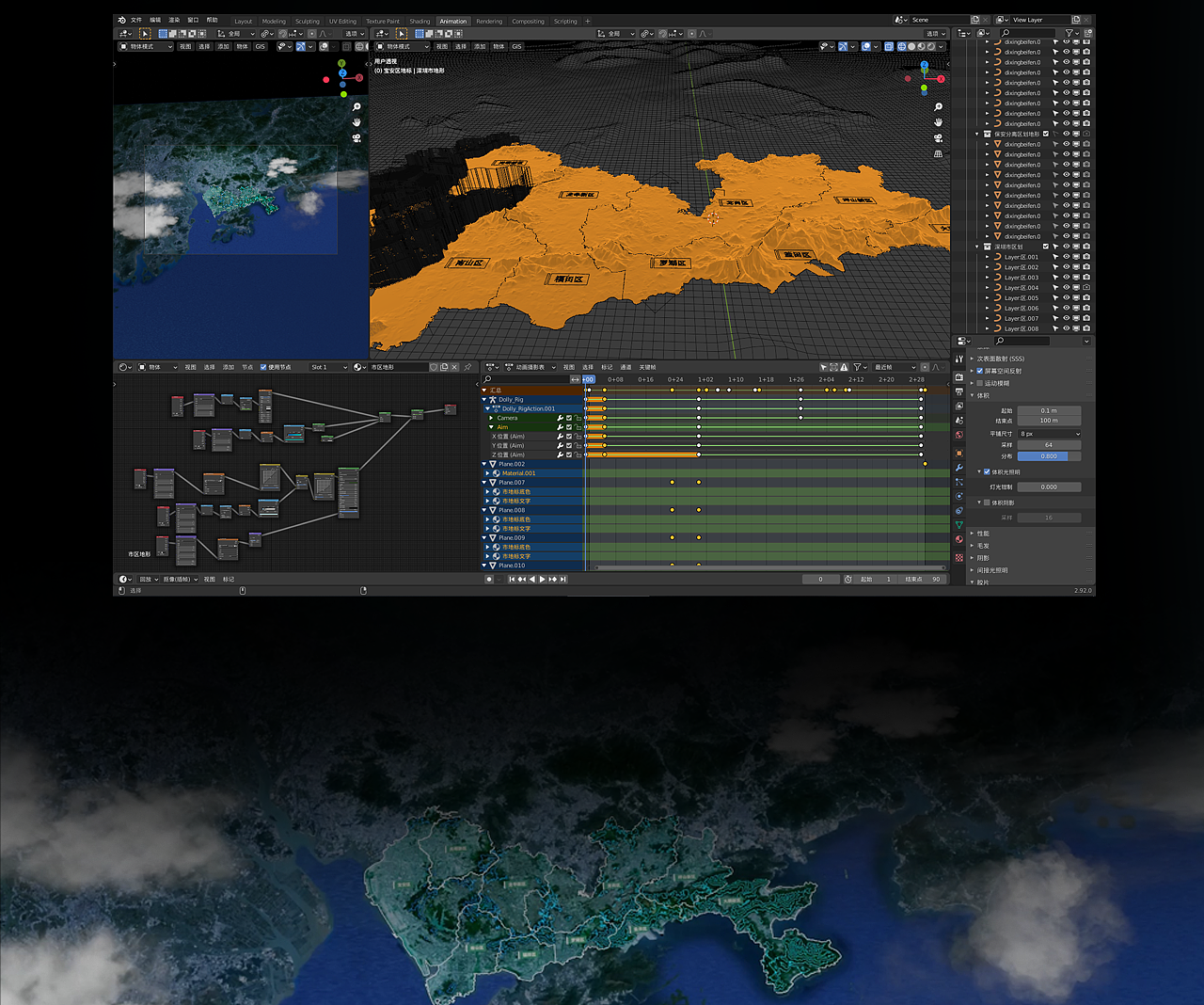Screen dimensions: 1204x1005
Task: Click pan hand icon in satellite map viewport
Action: click(356, 122)
